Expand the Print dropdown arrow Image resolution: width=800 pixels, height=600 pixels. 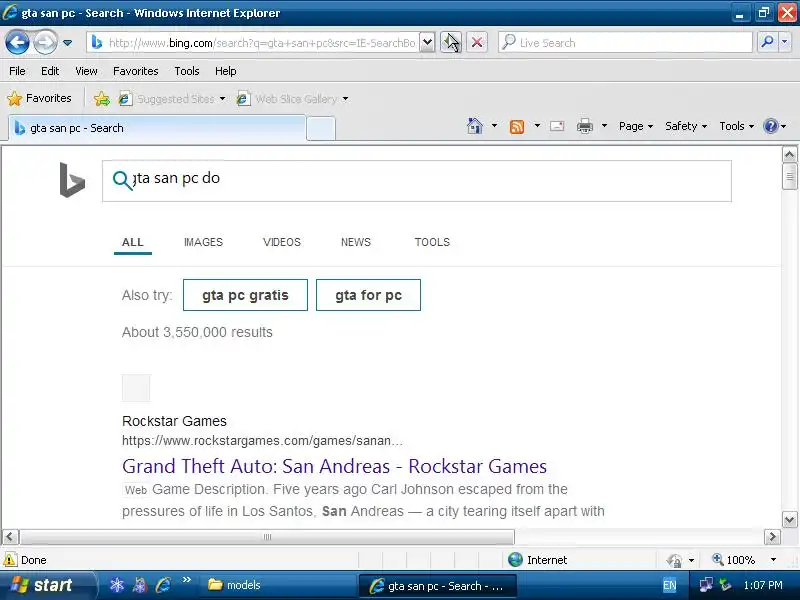[x=604, y=126]
